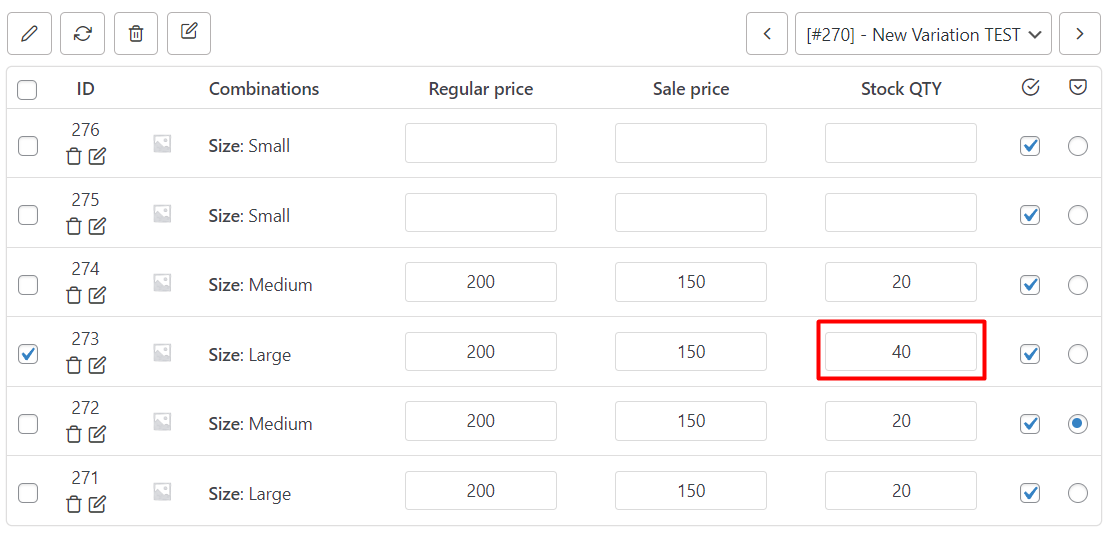Uncheck the row checkbox for variation 273
Screen dimensions: 1114x544
tap(28, 354)
